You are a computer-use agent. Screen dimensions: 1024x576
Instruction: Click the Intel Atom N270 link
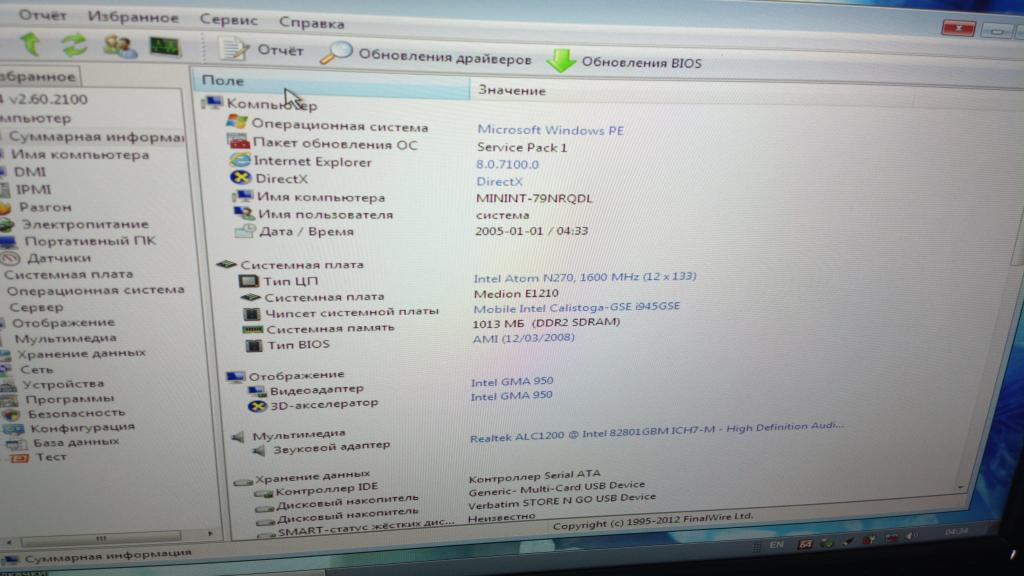(x=584, y=277)
